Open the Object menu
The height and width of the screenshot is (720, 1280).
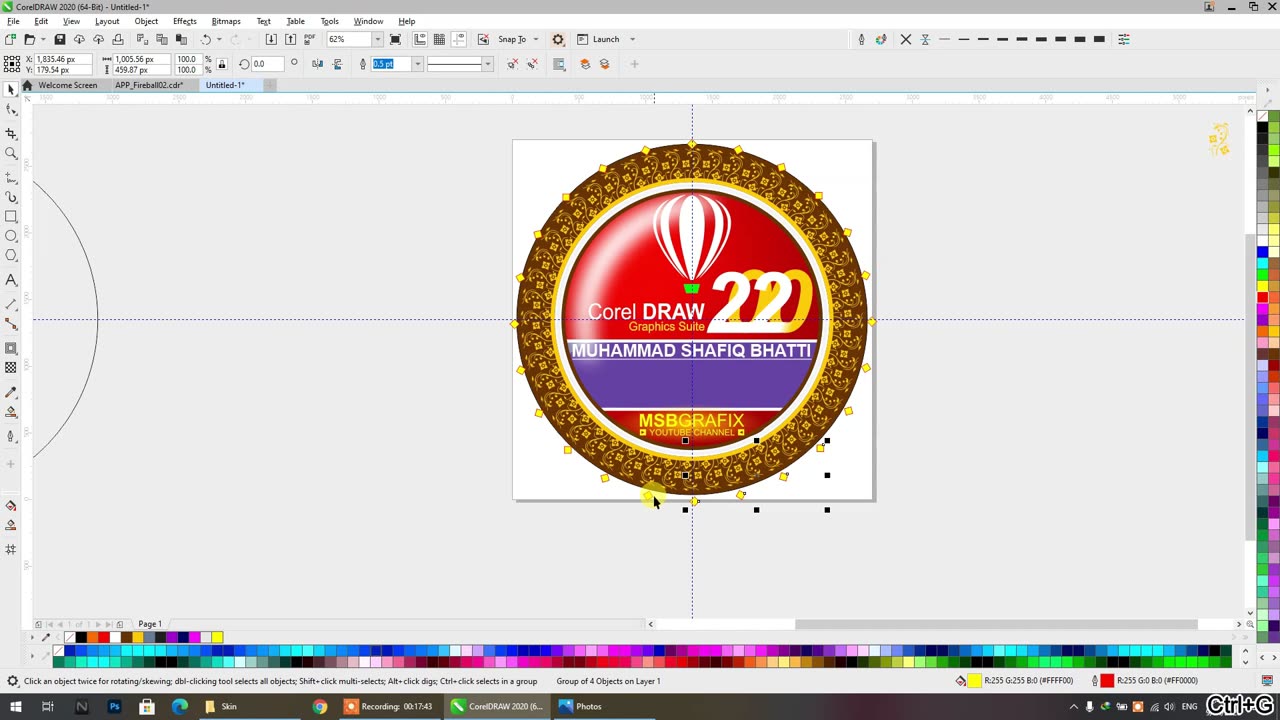146,21
